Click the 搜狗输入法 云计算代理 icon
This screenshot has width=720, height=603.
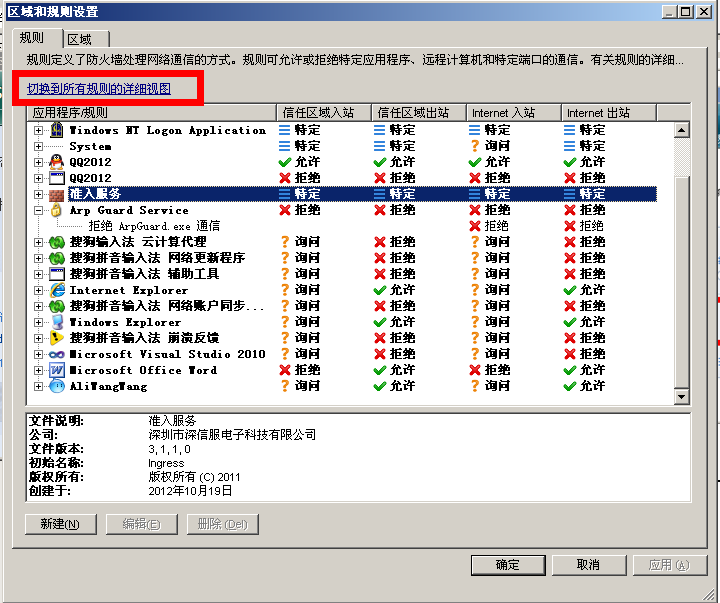click(56, 242)
